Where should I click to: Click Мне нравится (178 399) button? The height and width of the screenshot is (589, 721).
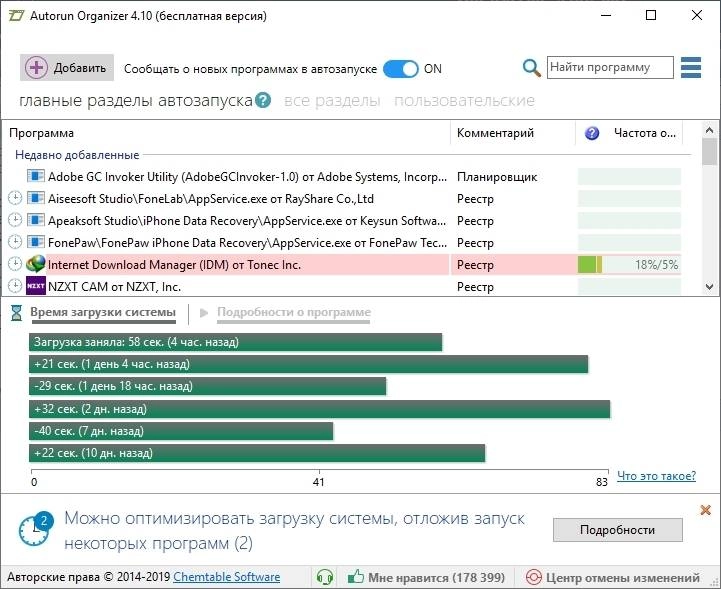tap(426, 577)
